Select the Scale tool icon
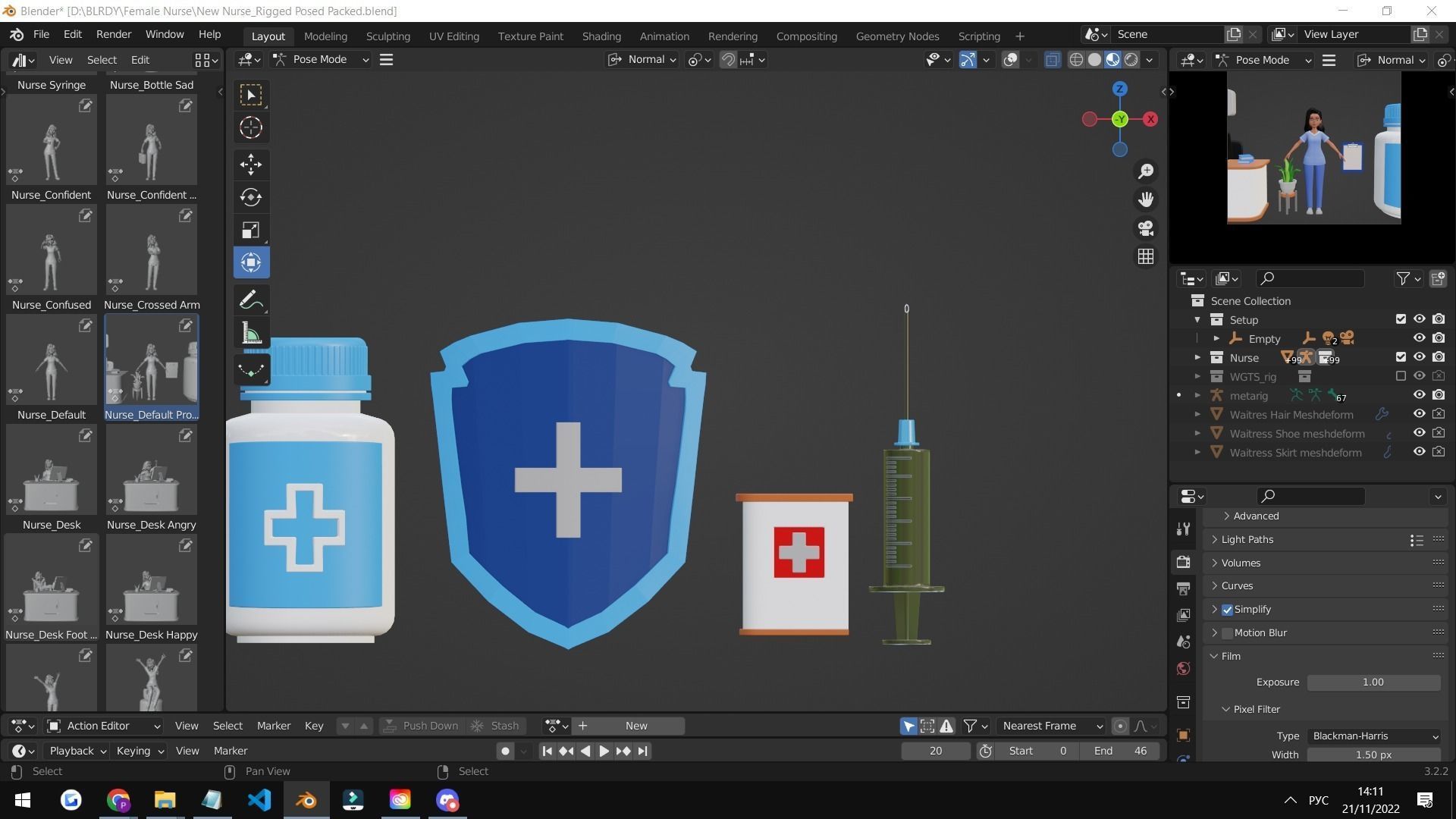 [x=251, y=230]
